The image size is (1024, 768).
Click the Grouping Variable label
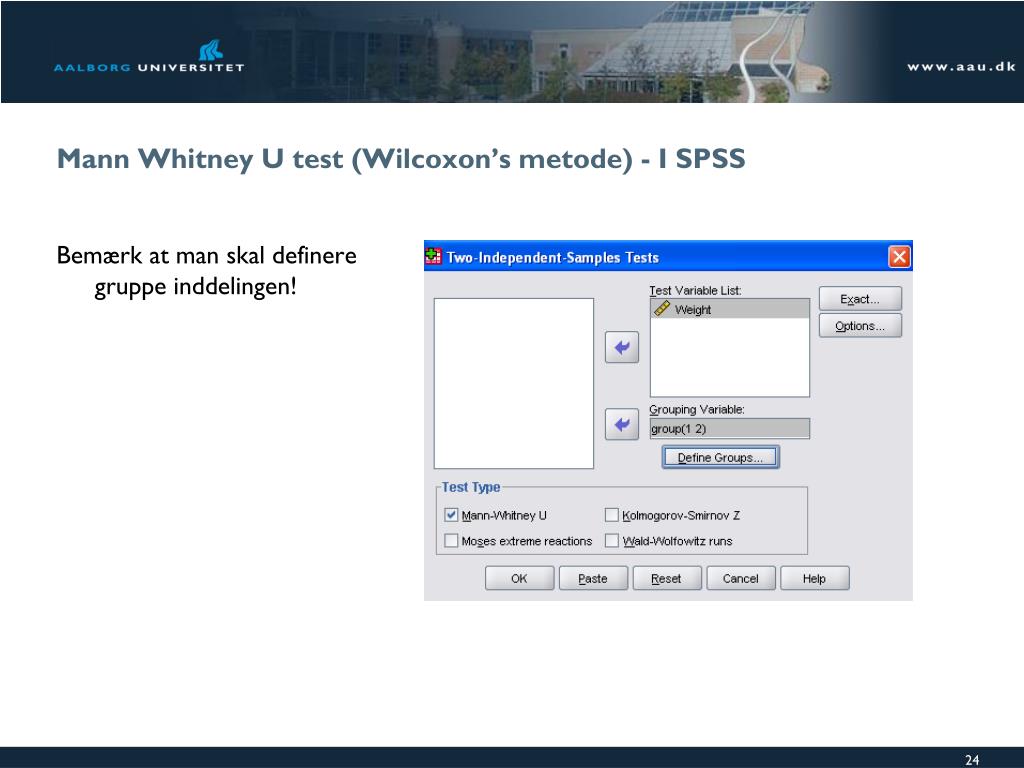coord(697,409)
